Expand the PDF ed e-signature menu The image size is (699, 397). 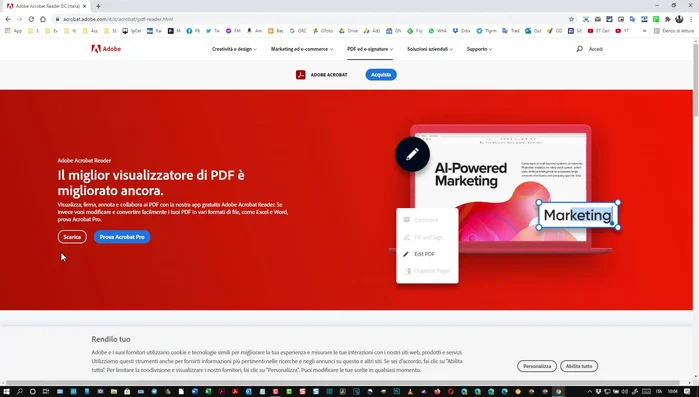click(x=370, y=49)
